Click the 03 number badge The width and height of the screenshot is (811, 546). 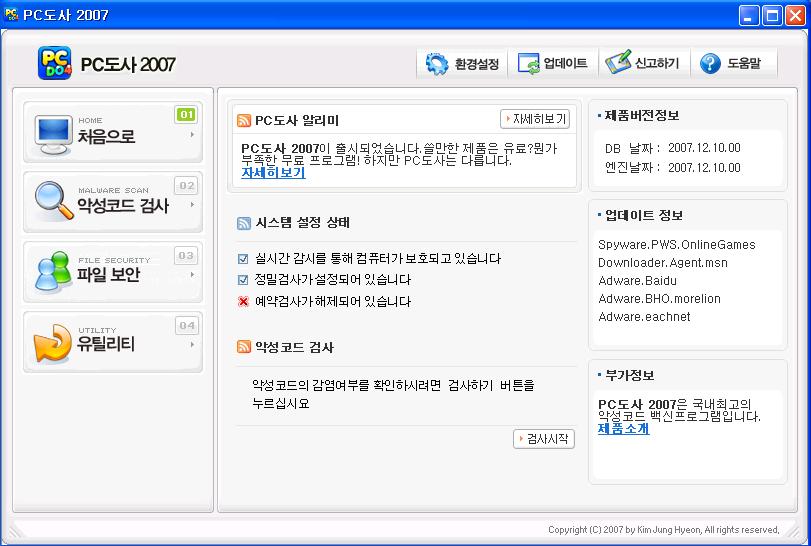[x=186, y=255]
